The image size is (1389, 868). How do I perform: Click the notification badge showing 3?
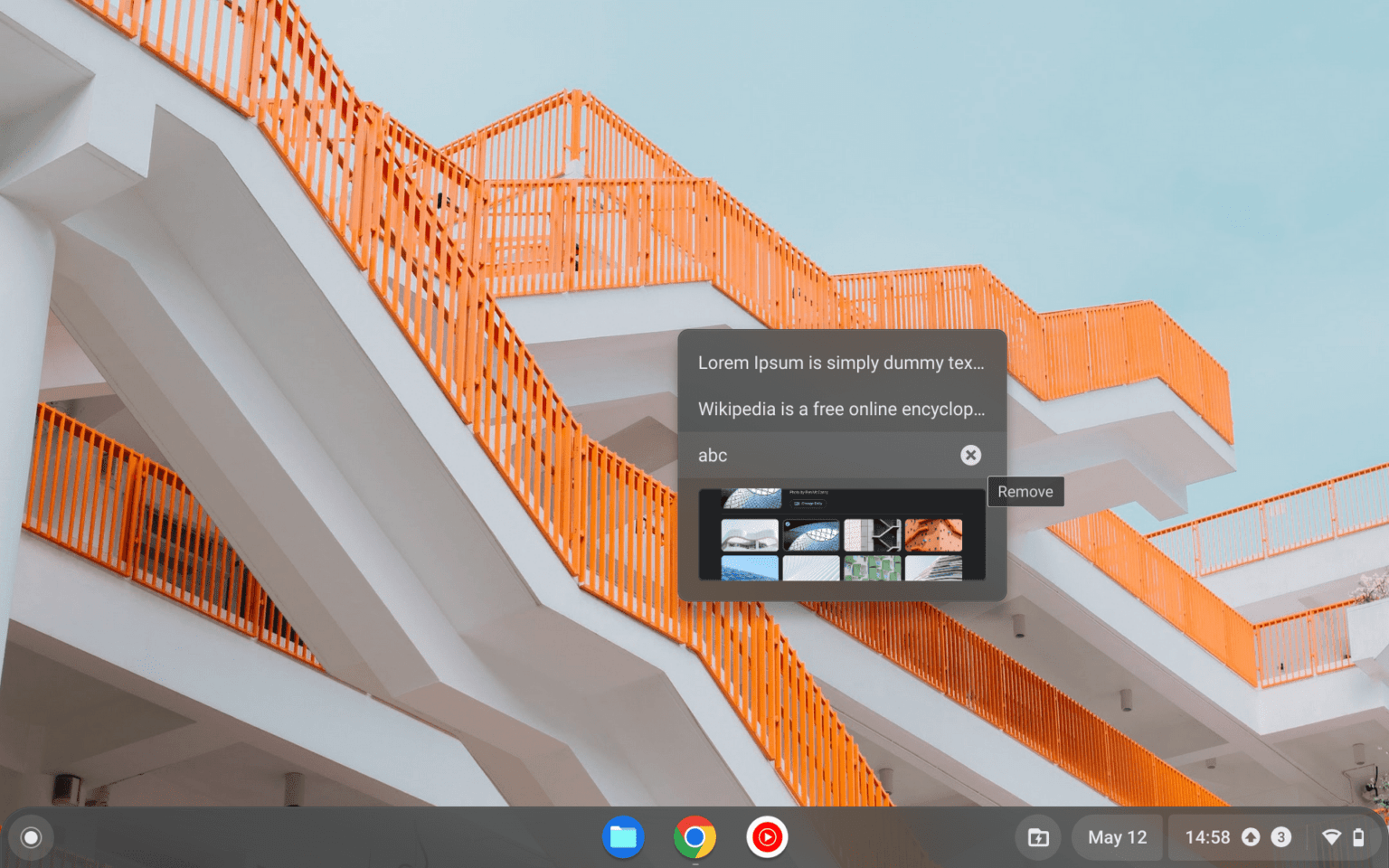pos(1280,837)
